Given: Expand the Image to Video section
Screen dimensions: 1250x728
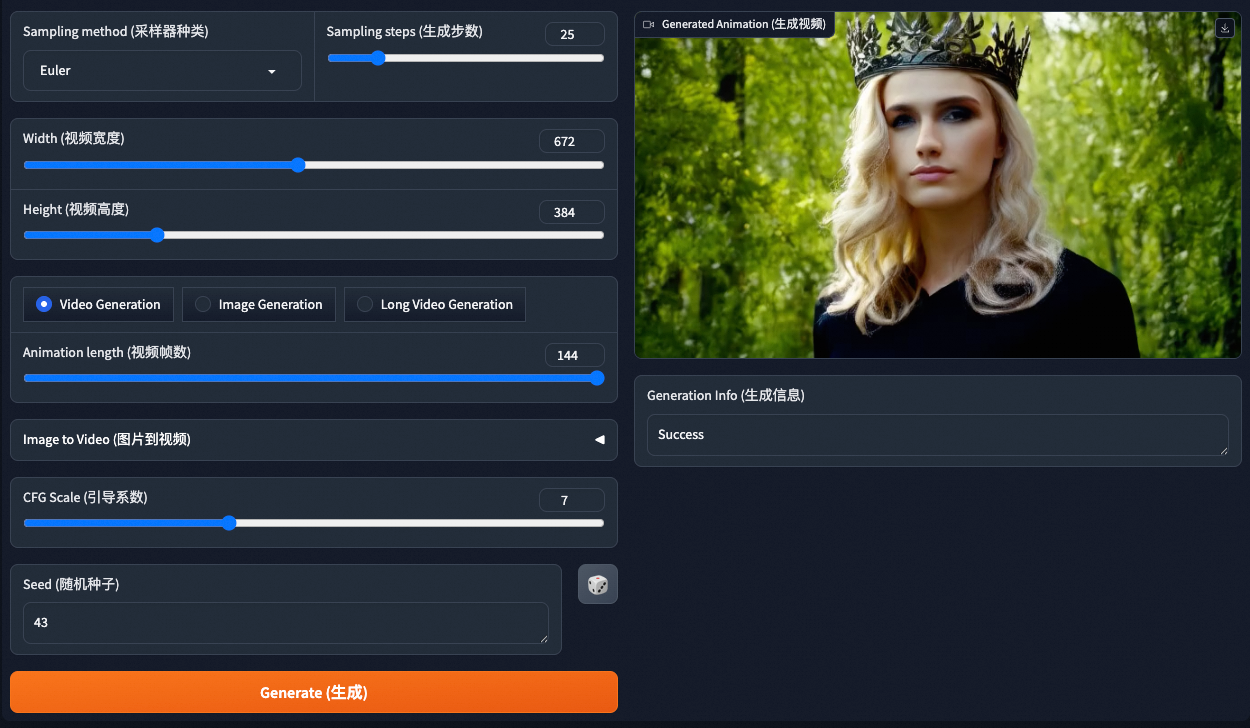Looking at the screenshot, I should (x=314, y=440).
